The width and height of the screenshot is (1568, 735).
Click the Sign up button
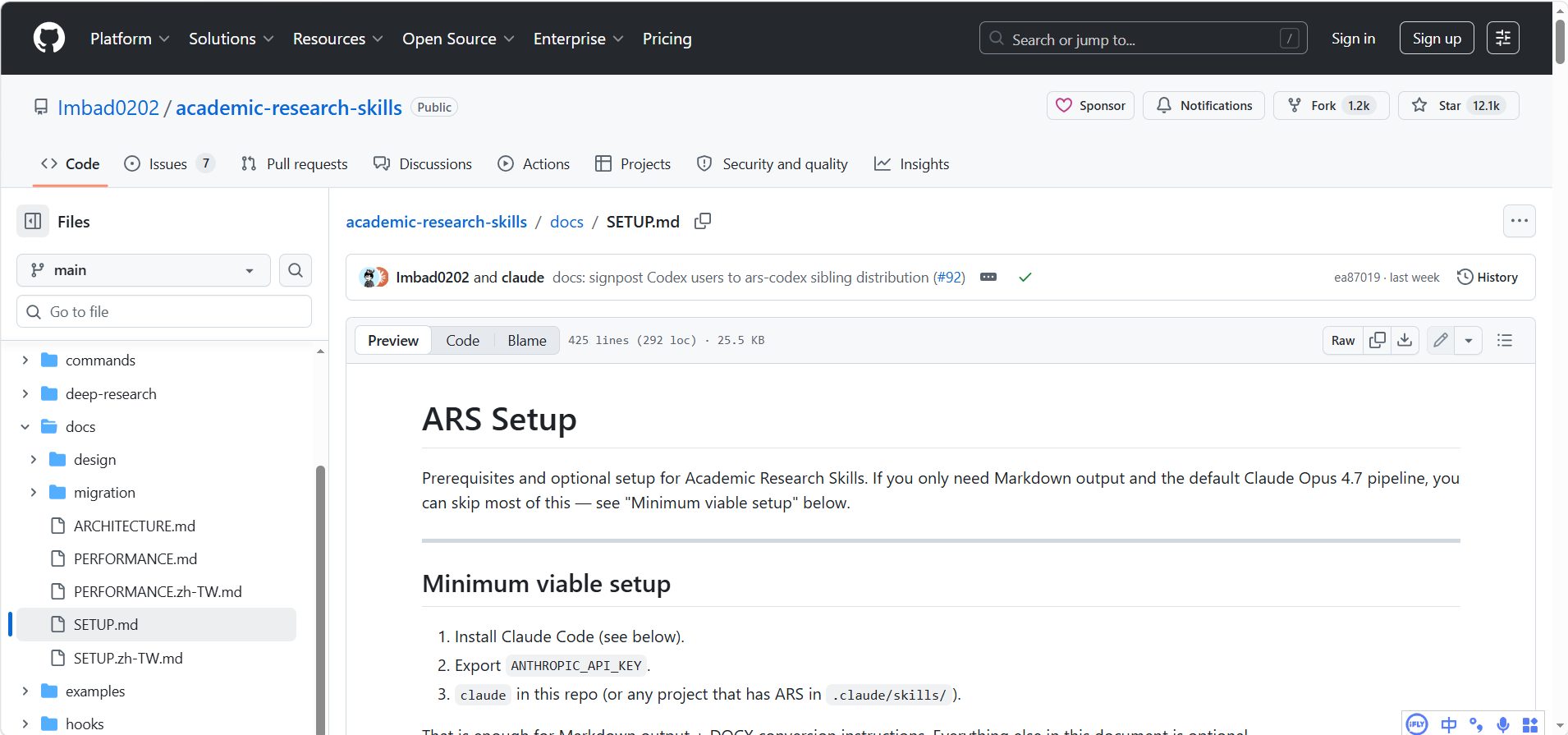click(x=1437, y=39)
